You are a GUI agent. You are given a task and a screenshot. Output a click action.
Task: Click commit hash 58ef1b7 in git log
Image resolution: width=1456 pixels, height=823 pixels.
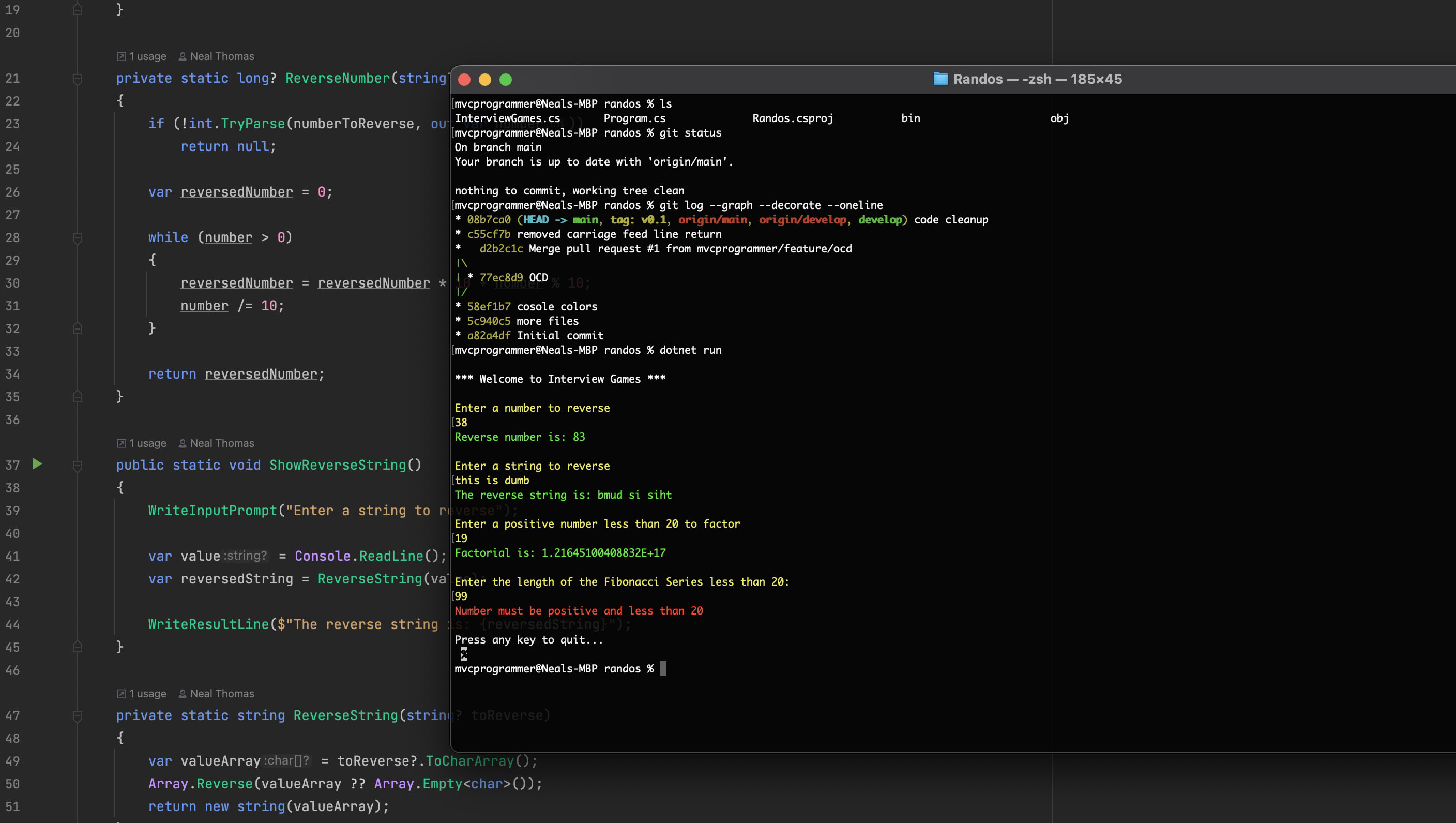(x=488, y=307)
